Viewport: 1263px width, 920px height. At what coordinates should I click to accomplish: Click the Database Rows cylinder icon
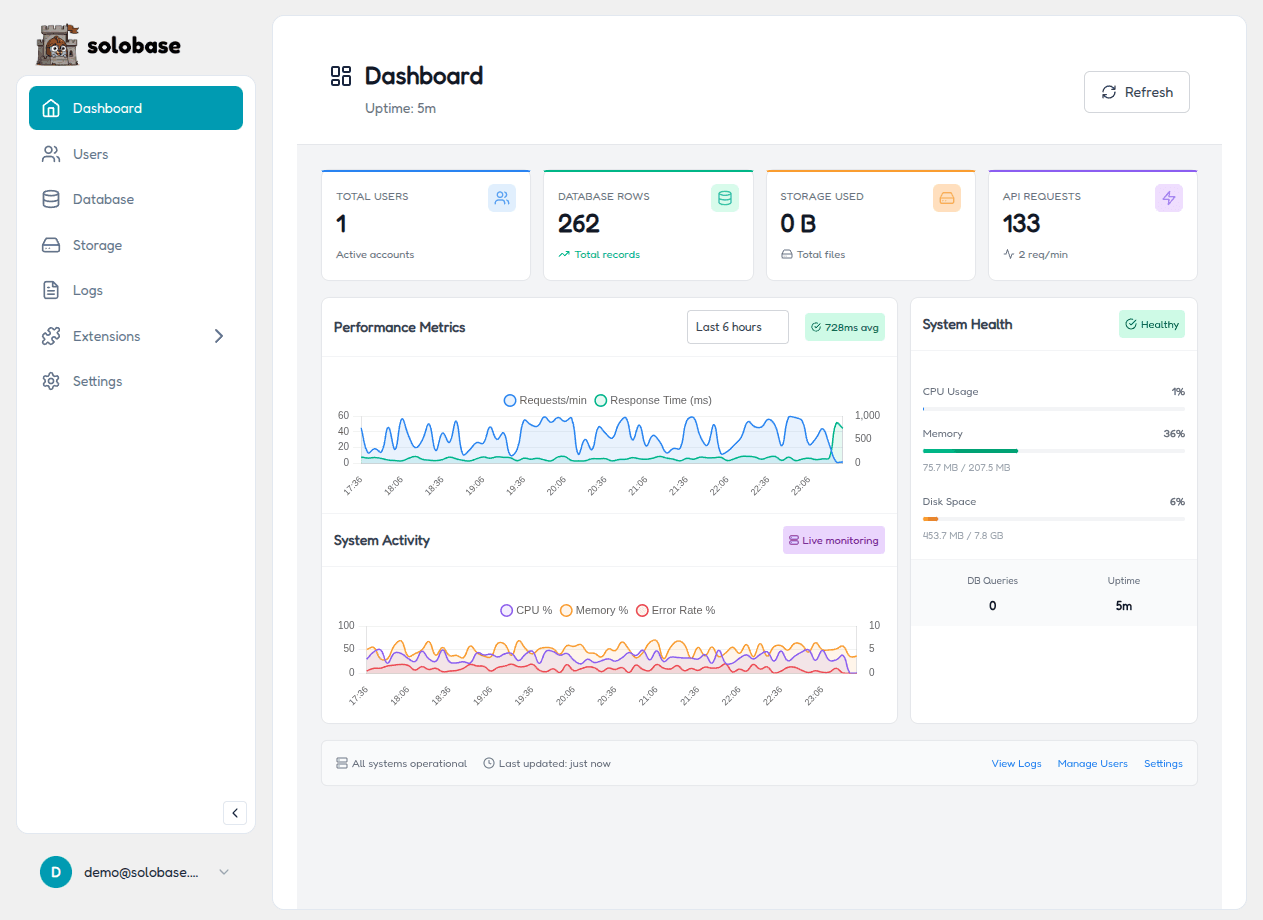pyautogui.click(x=724, y=198)
